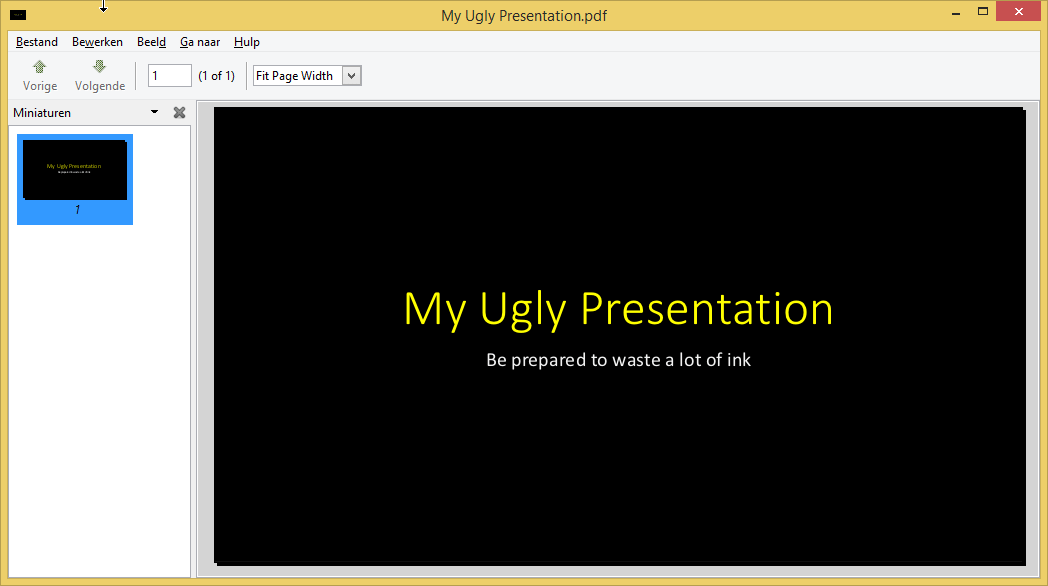Click the Vorige button label

click(x=39, y=86)
